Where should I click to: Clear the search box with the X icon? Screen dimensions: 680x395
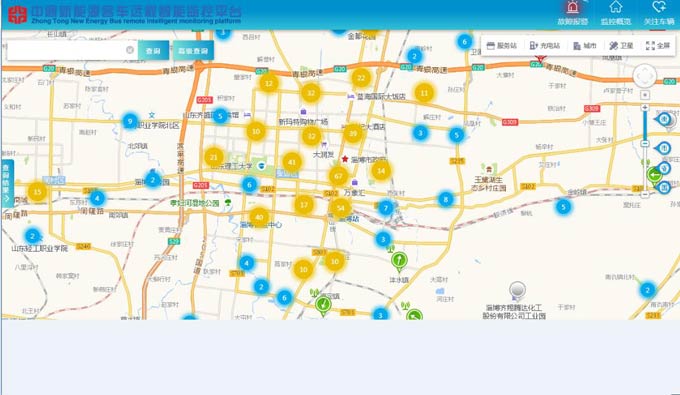[x=130, y=50]
